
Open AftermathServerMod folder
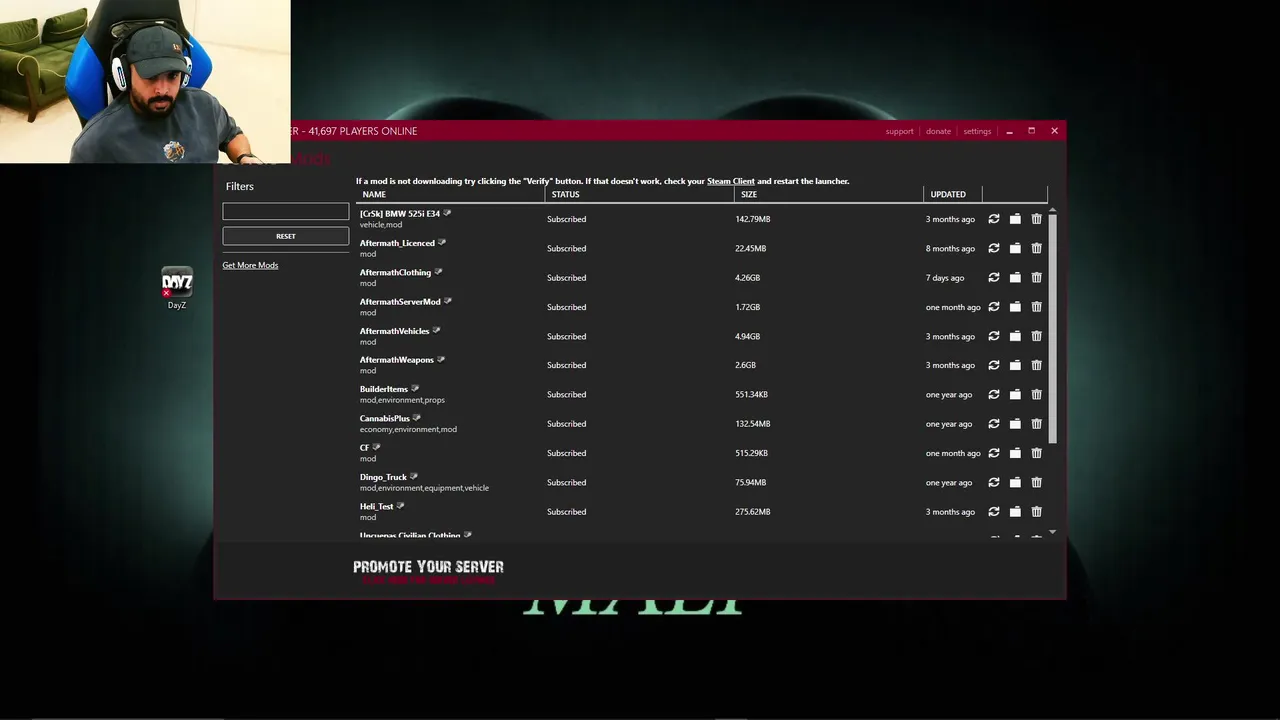[1015, 307]
